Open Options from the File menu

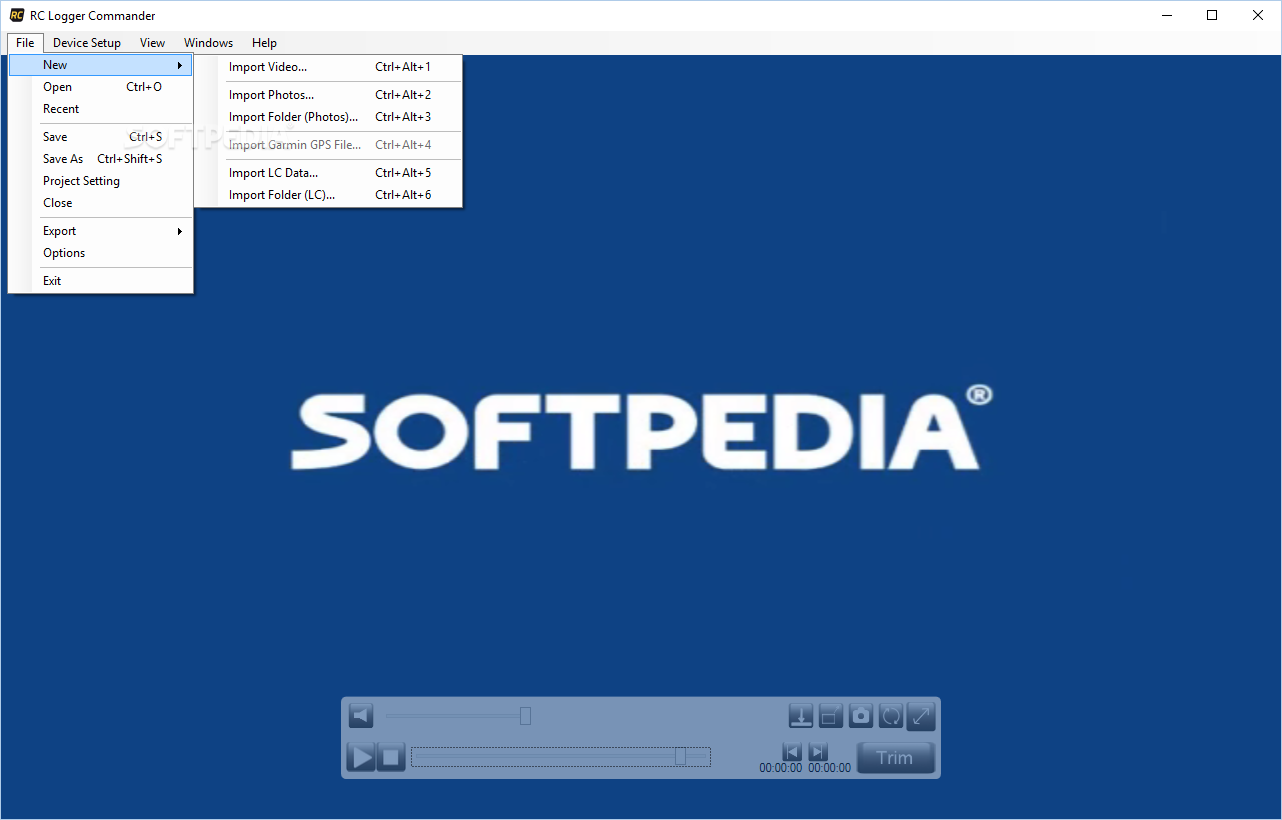pos(101,253)
